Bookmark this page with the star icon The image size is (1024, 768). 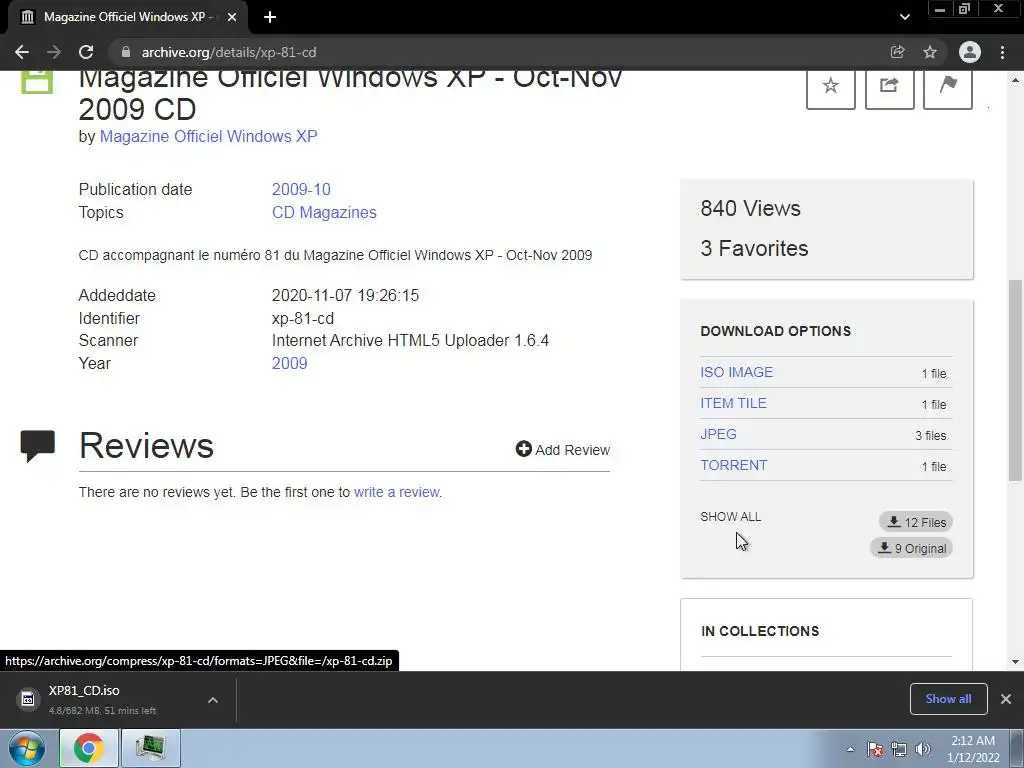(930, 52)
